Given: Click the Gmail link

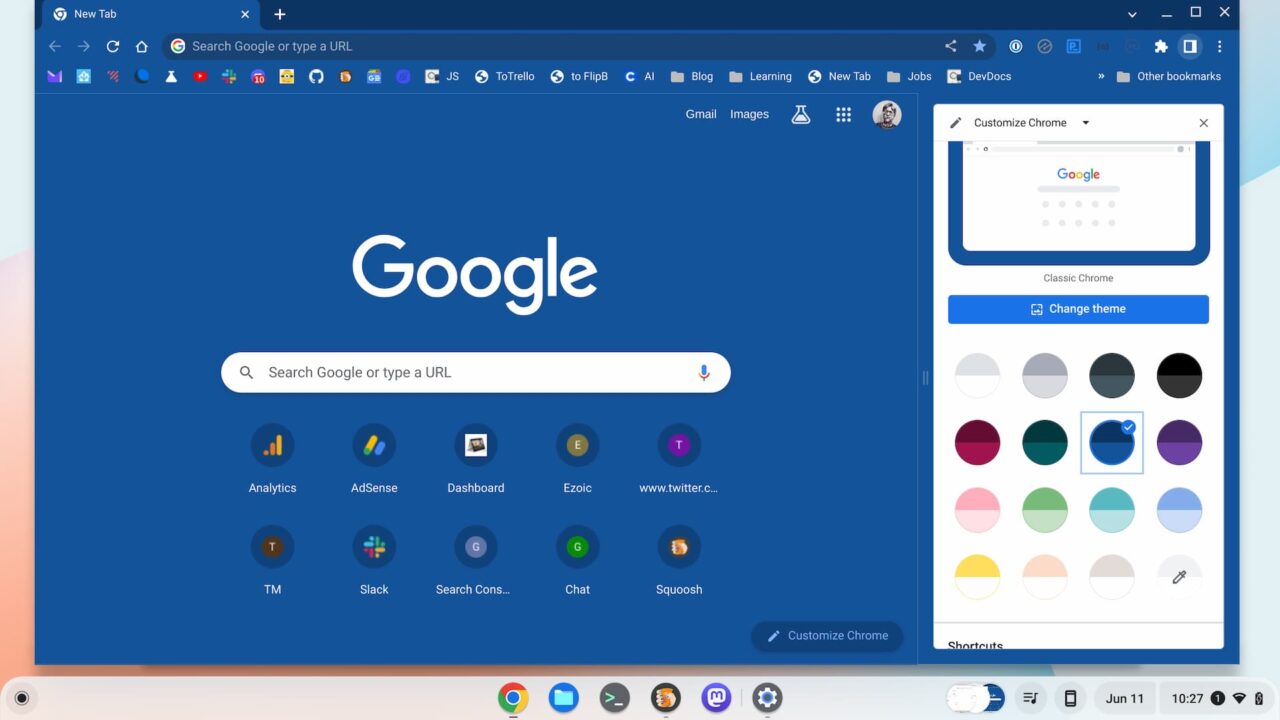Looking at the screenshot, I should pyautogui.click(x=701, y=114).
